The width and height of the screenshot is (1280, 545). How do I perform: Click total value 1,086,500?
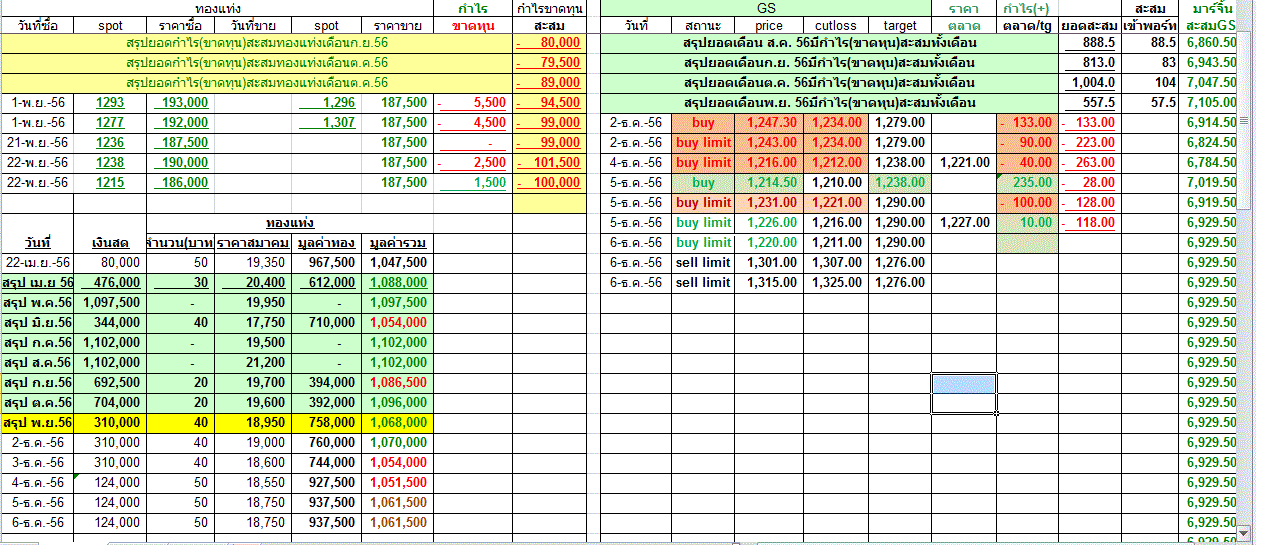(397, 383)
